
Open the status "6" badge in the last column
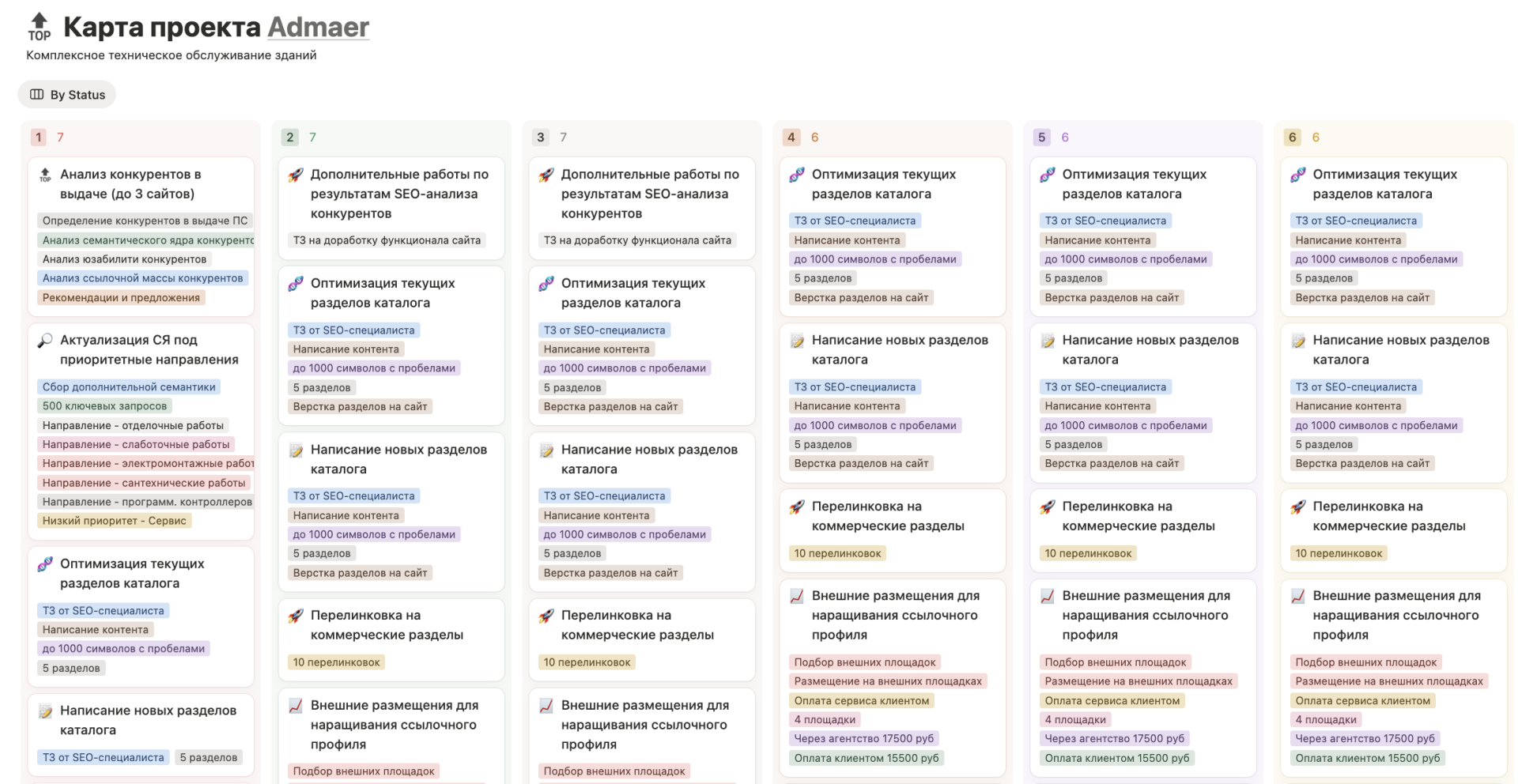tap(1291, 136)
